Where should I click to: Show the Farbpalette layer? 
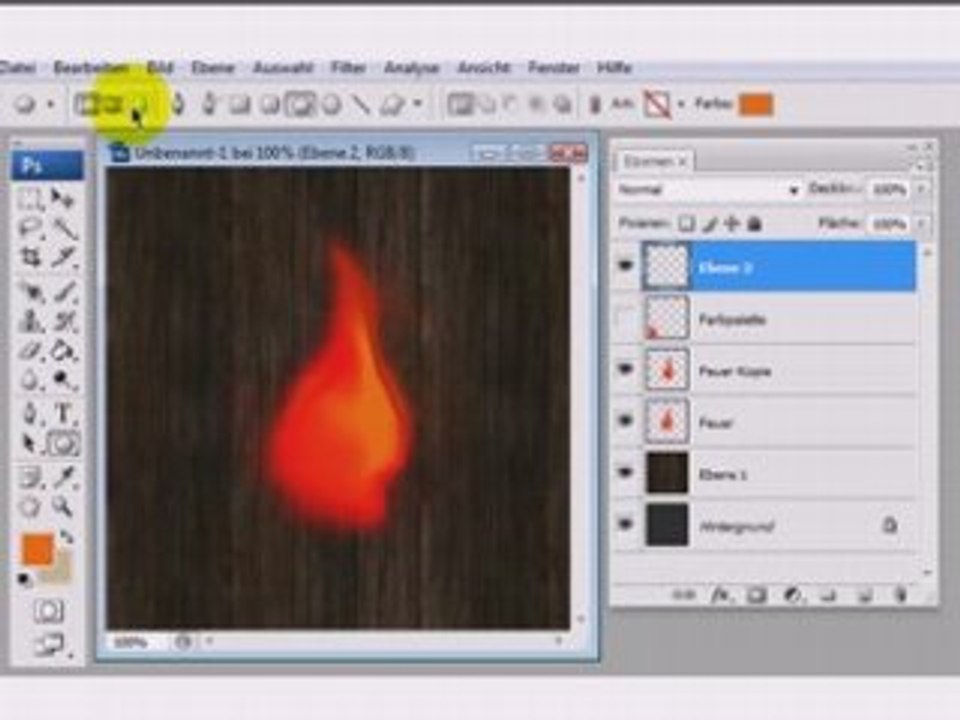[x=626, y=318]
